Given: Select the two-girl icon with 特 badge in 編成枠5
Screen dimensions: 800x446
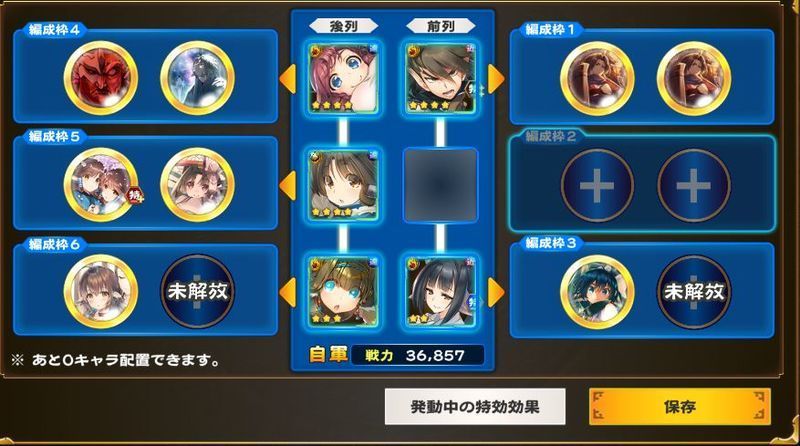Looking at the screenshot, I should tap(101, 185).
